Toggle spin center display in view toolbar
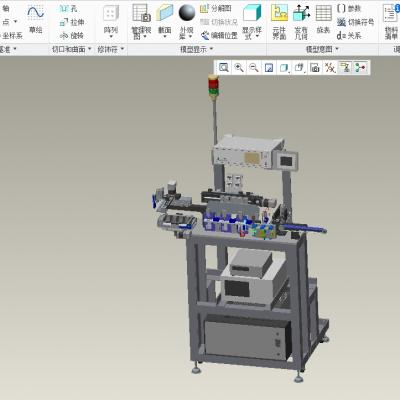Image resolution: width=400 pixels, height=400 pixels. pos(360,68)
